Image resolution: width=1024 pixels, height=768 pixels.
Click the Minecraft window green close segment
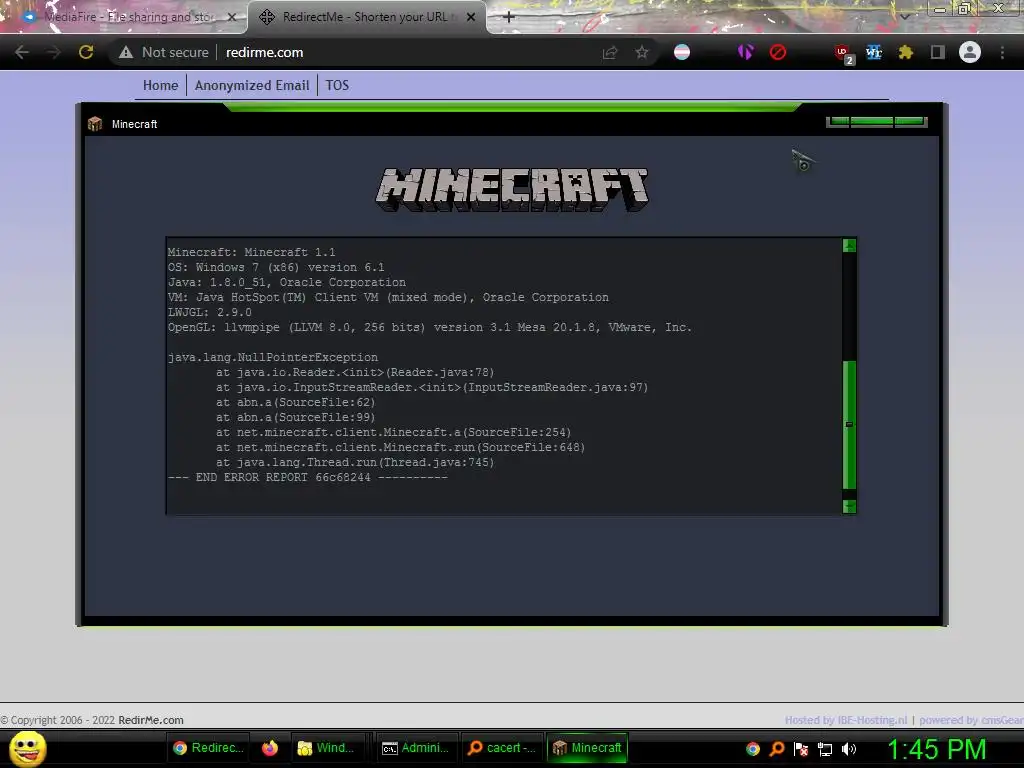pos(910,121)
